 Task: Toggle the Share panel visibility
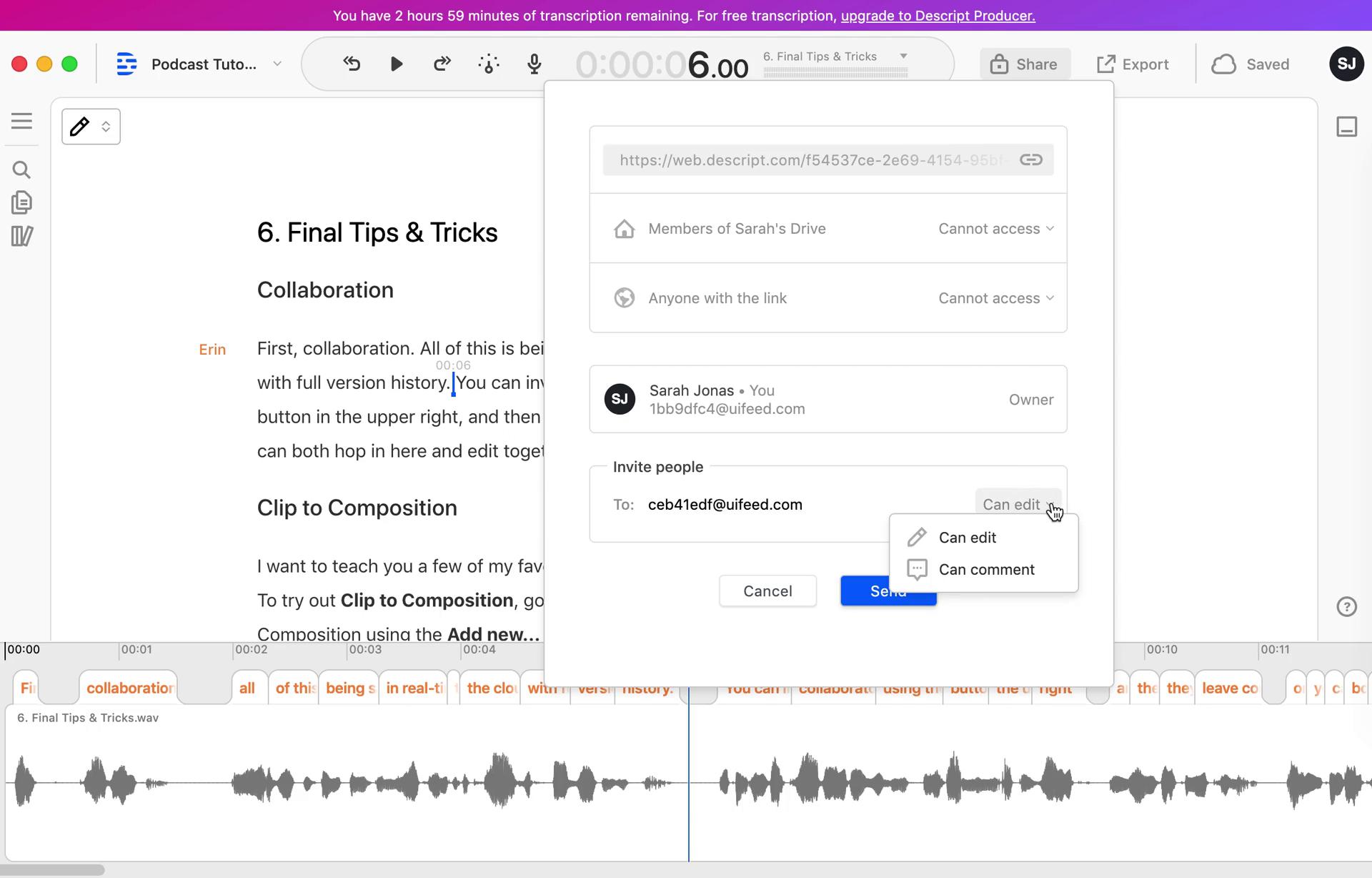click(x=1023, y=64)
